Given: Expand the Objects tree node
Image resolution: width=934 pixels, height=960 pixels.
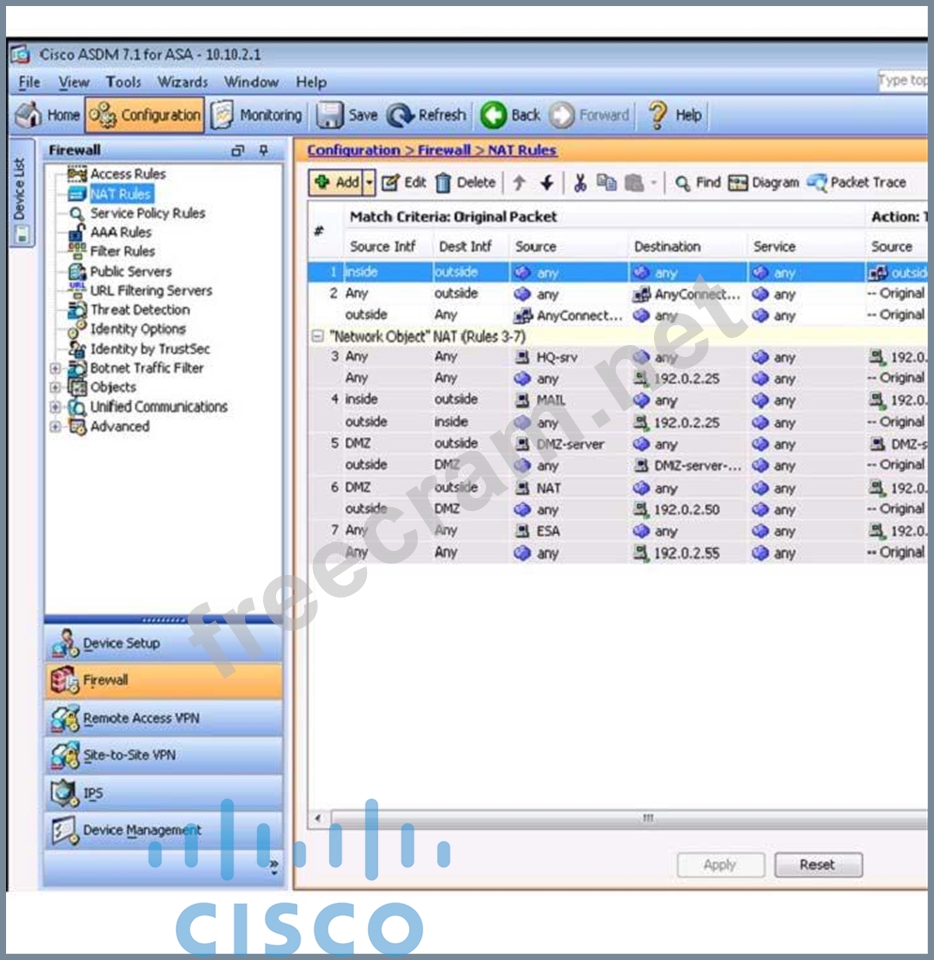Looking at the screenshot, I should 56,387.
